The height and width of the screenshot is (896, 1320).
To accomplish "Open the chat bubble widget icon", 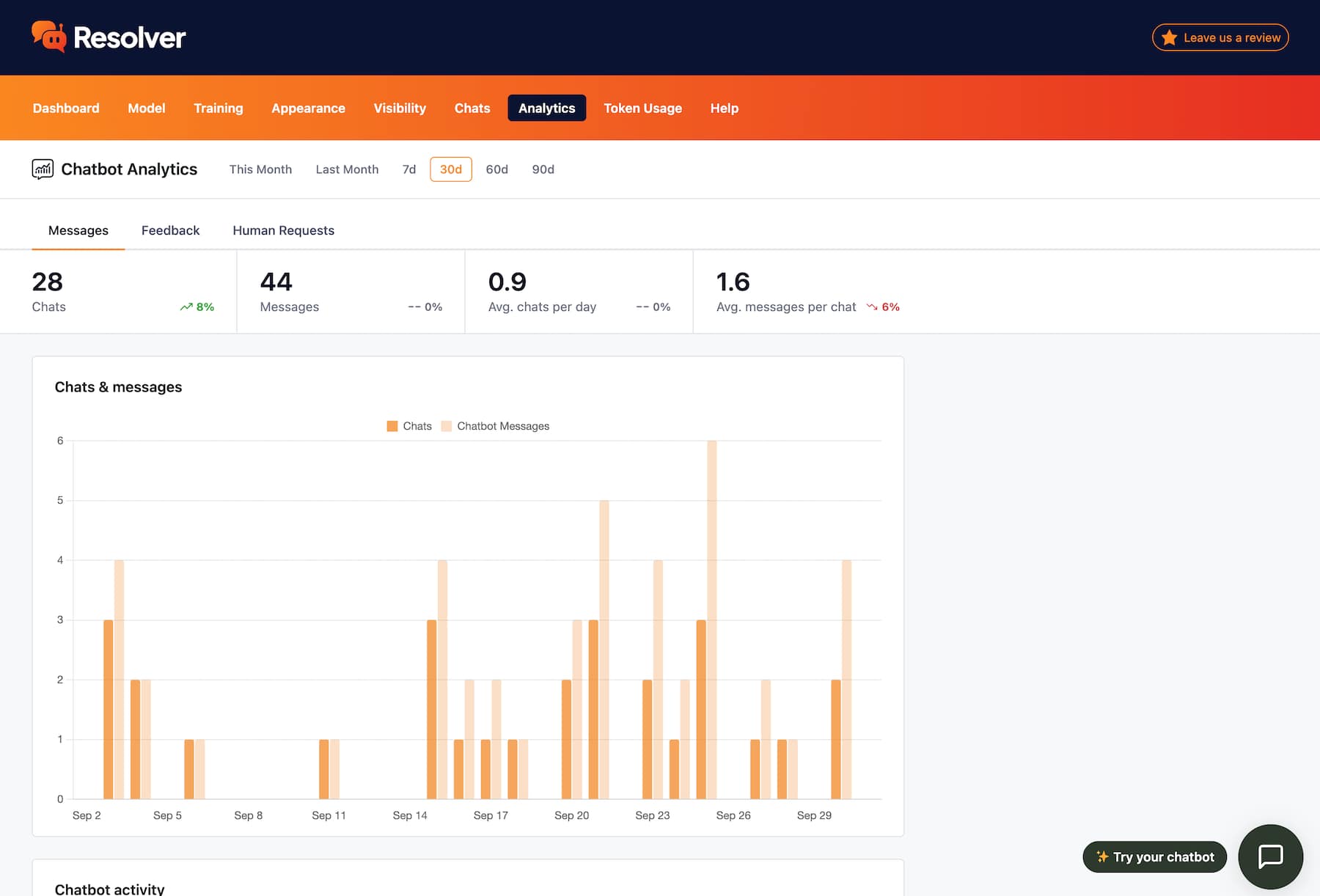I will point(1270,856).
